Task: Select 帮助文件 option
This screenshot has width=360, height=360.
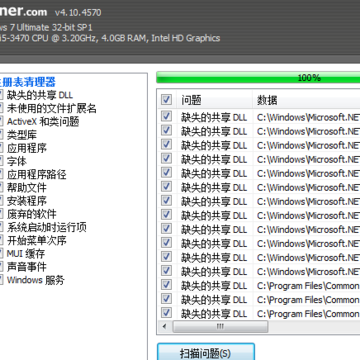Action: point(27,188)
